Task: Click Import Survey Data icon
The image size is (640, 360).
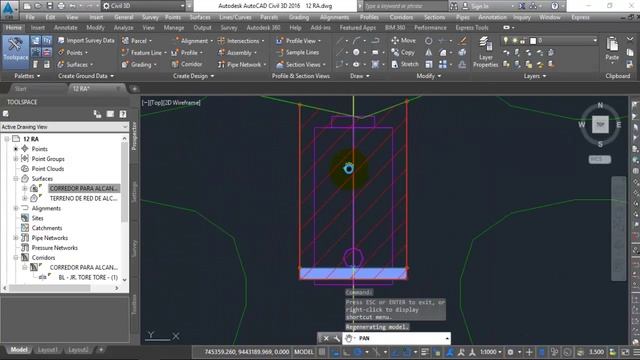Action: (x=61, y=40)
